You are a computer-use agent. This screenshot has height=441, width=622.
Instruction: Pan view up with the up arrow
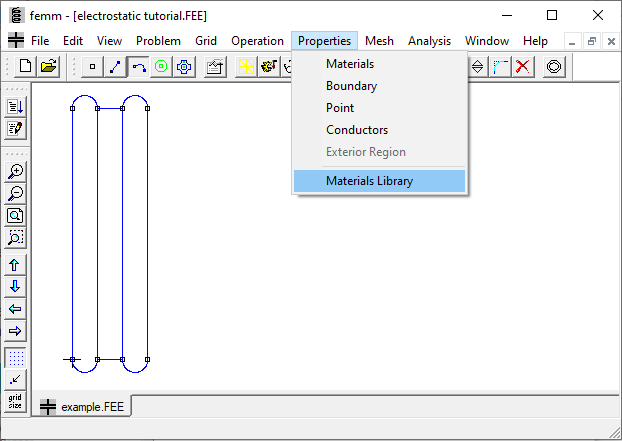click(16, 265)
